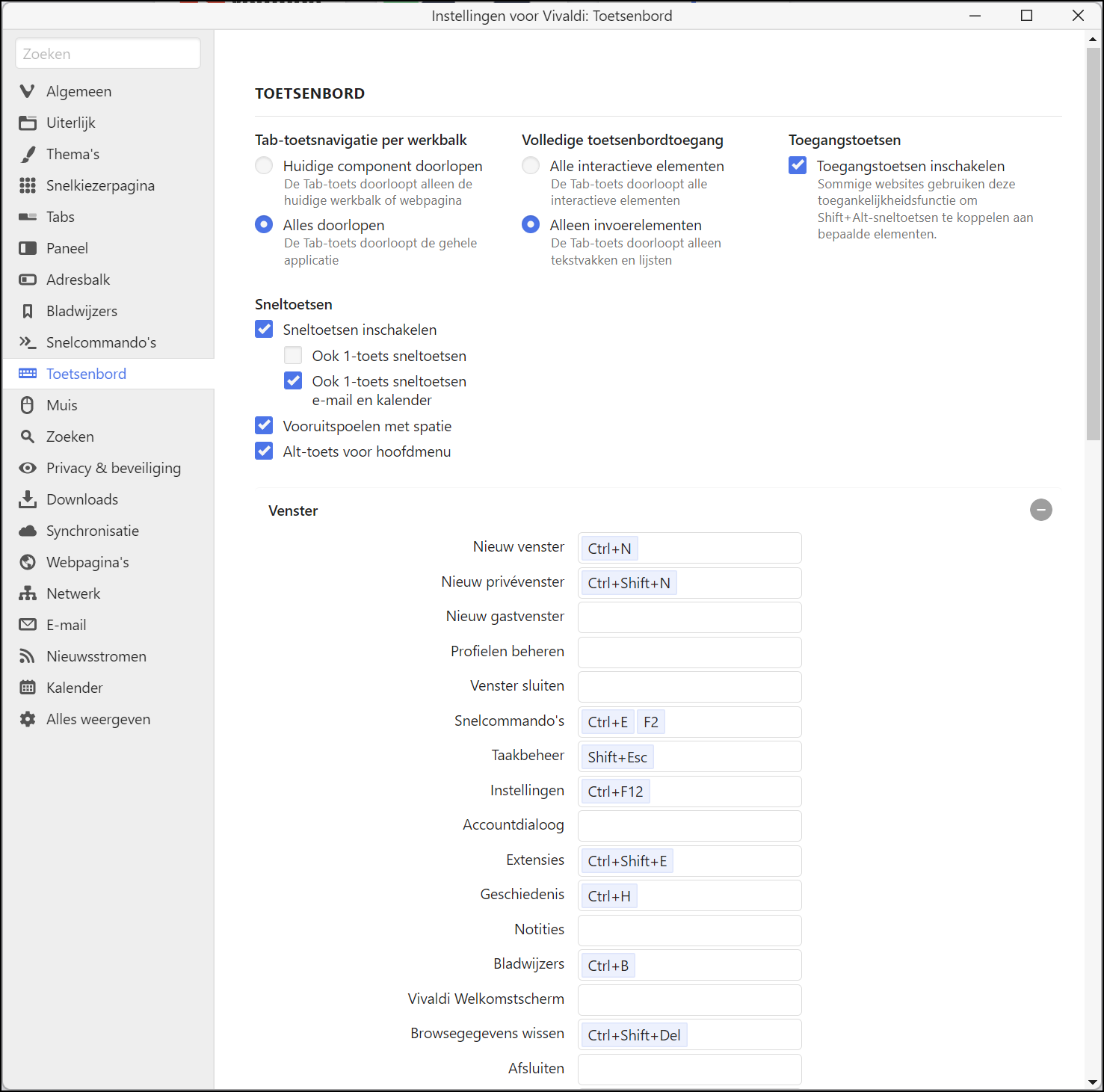Screen dimensions: 1104x1092
Task: Click the Kalender icon in sidebar
Action: 28,688
